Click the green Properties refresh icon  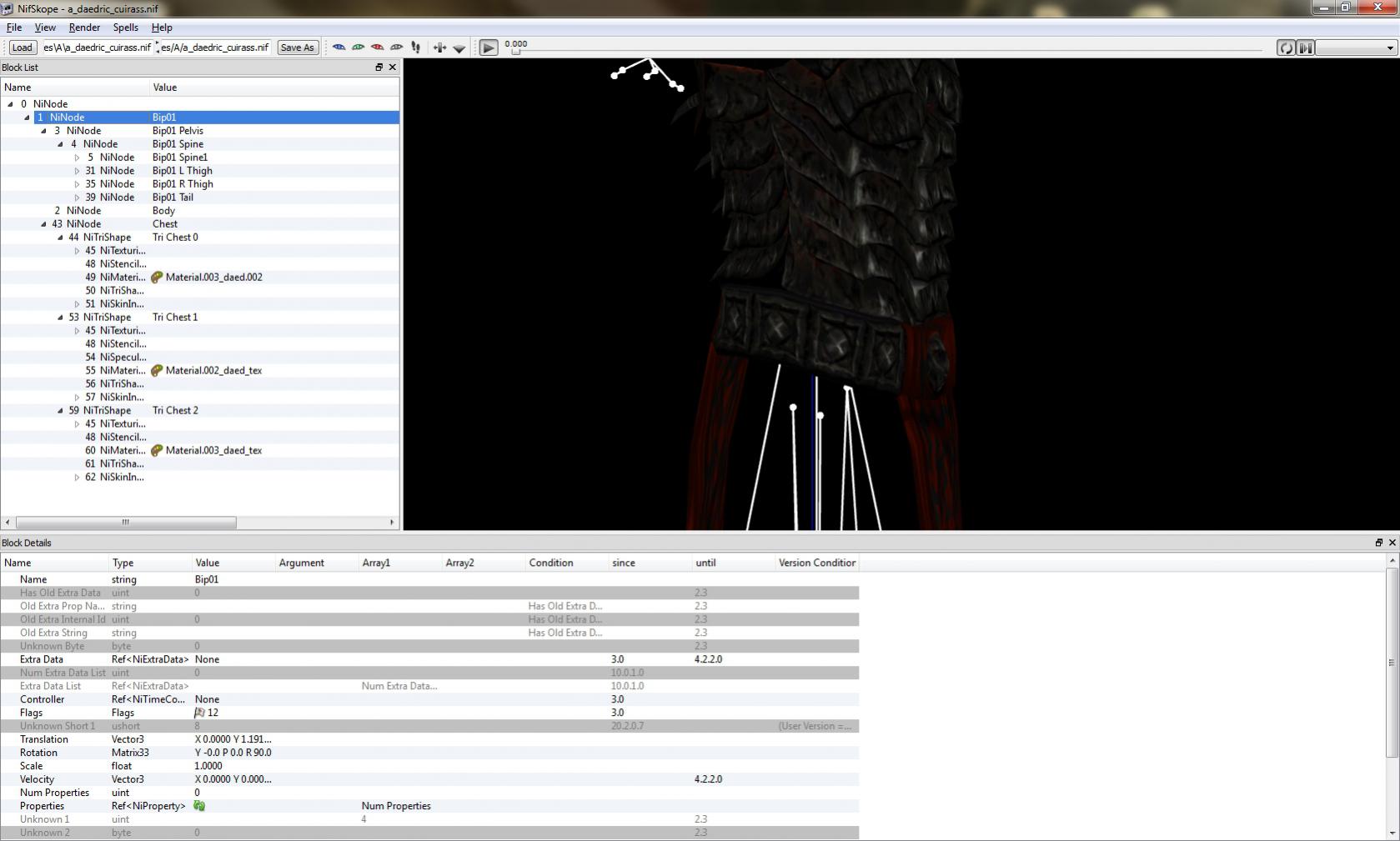tap(199, 806)
